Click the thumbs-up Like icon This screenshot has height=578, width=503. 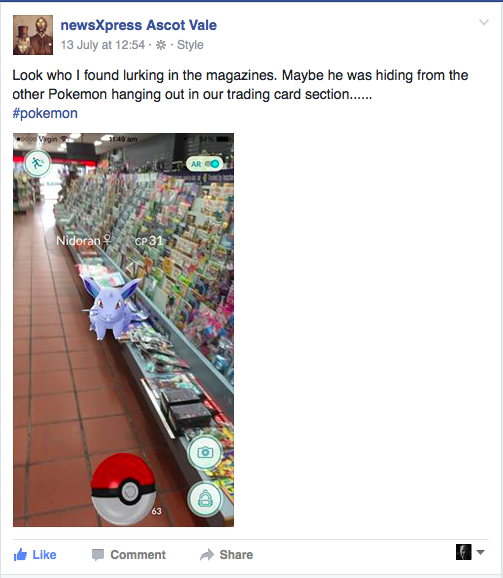[x=20, y=554]
